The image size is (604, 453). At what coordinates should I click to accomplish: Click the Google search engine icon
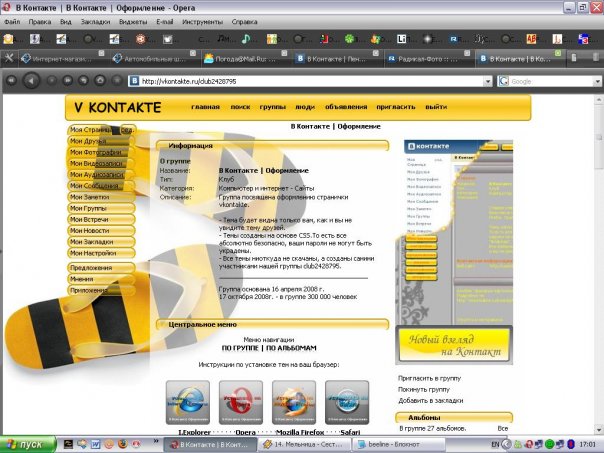click(503, 81)
